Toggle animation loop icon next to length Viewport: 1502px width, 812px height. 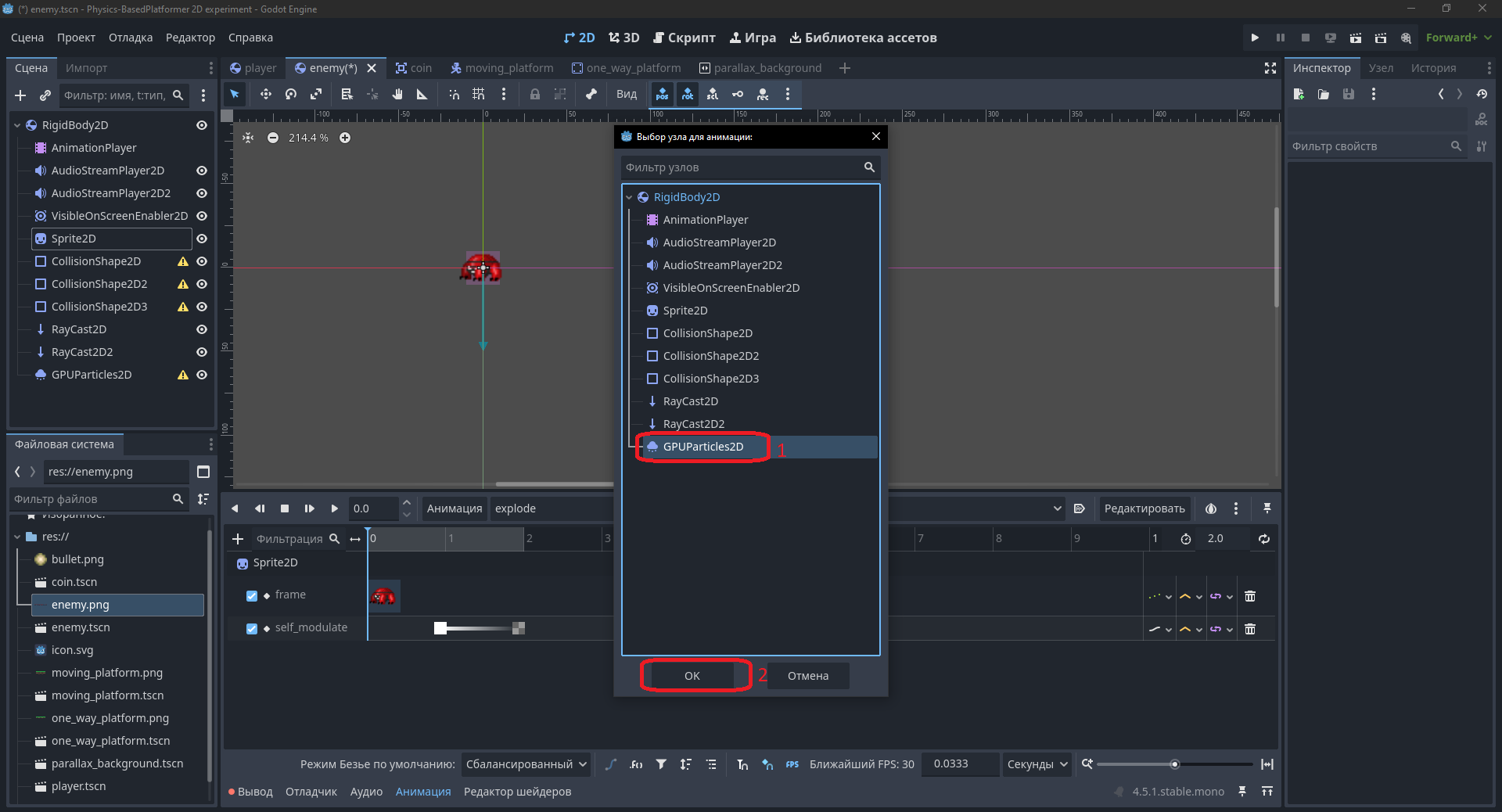[1264, 538]
